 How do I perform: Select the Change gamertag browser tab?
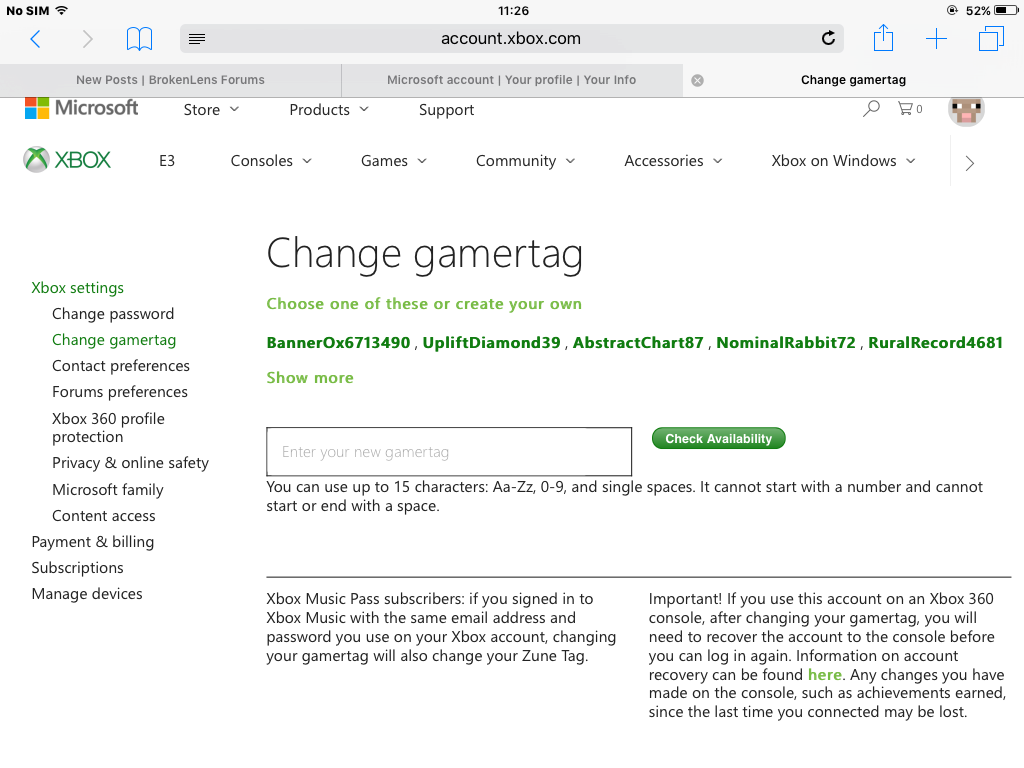[854, 80]
